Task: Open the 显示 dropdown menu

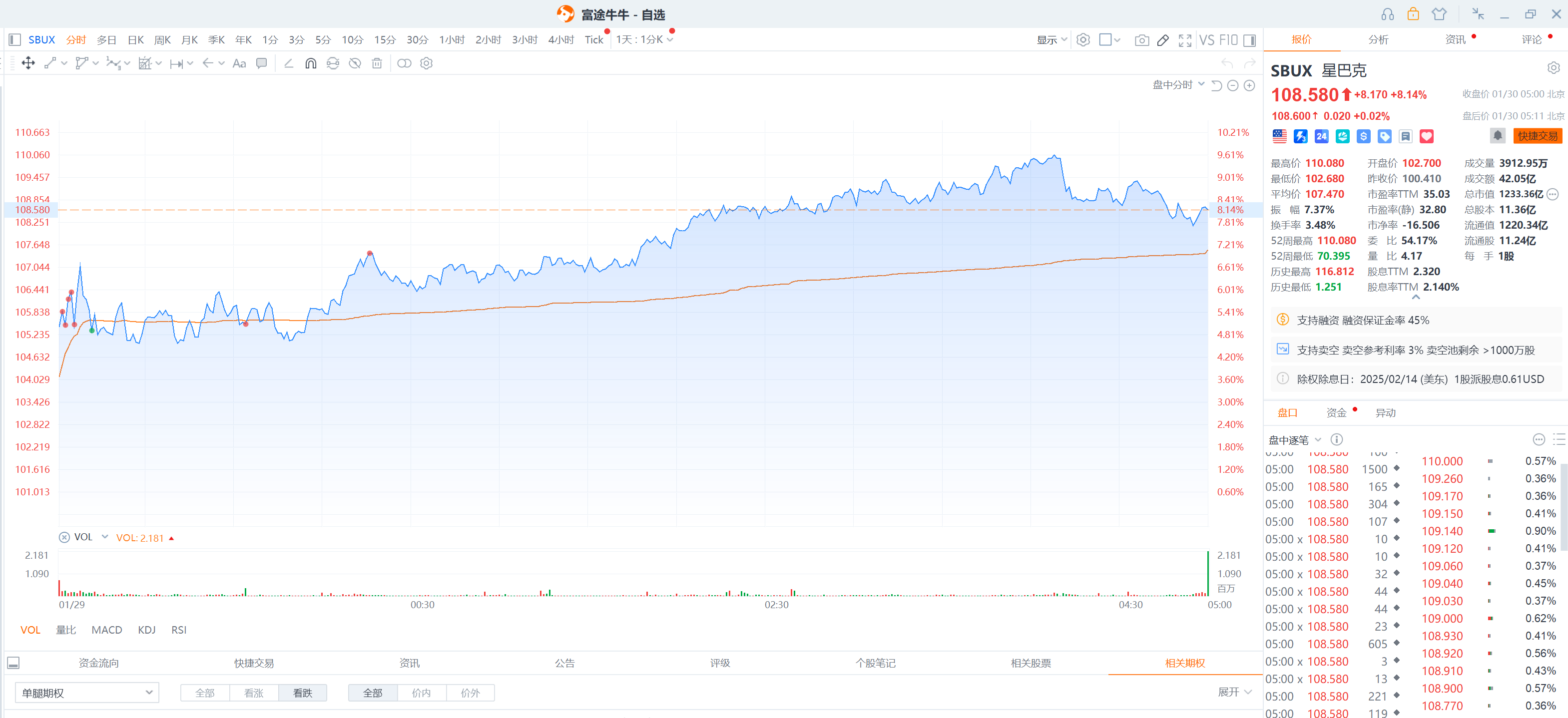Action: pos(1052,40)
